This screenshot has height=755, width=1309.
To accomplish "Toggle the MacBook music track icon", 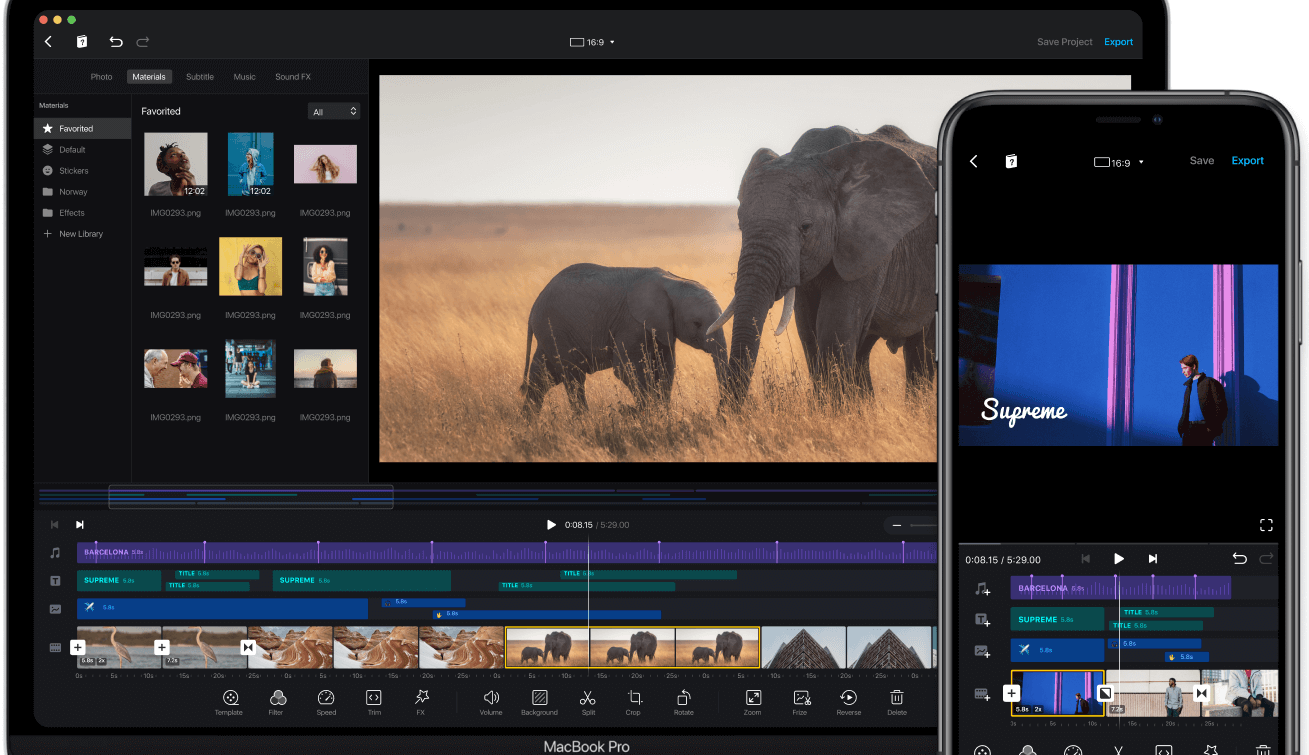I will 56,553.
